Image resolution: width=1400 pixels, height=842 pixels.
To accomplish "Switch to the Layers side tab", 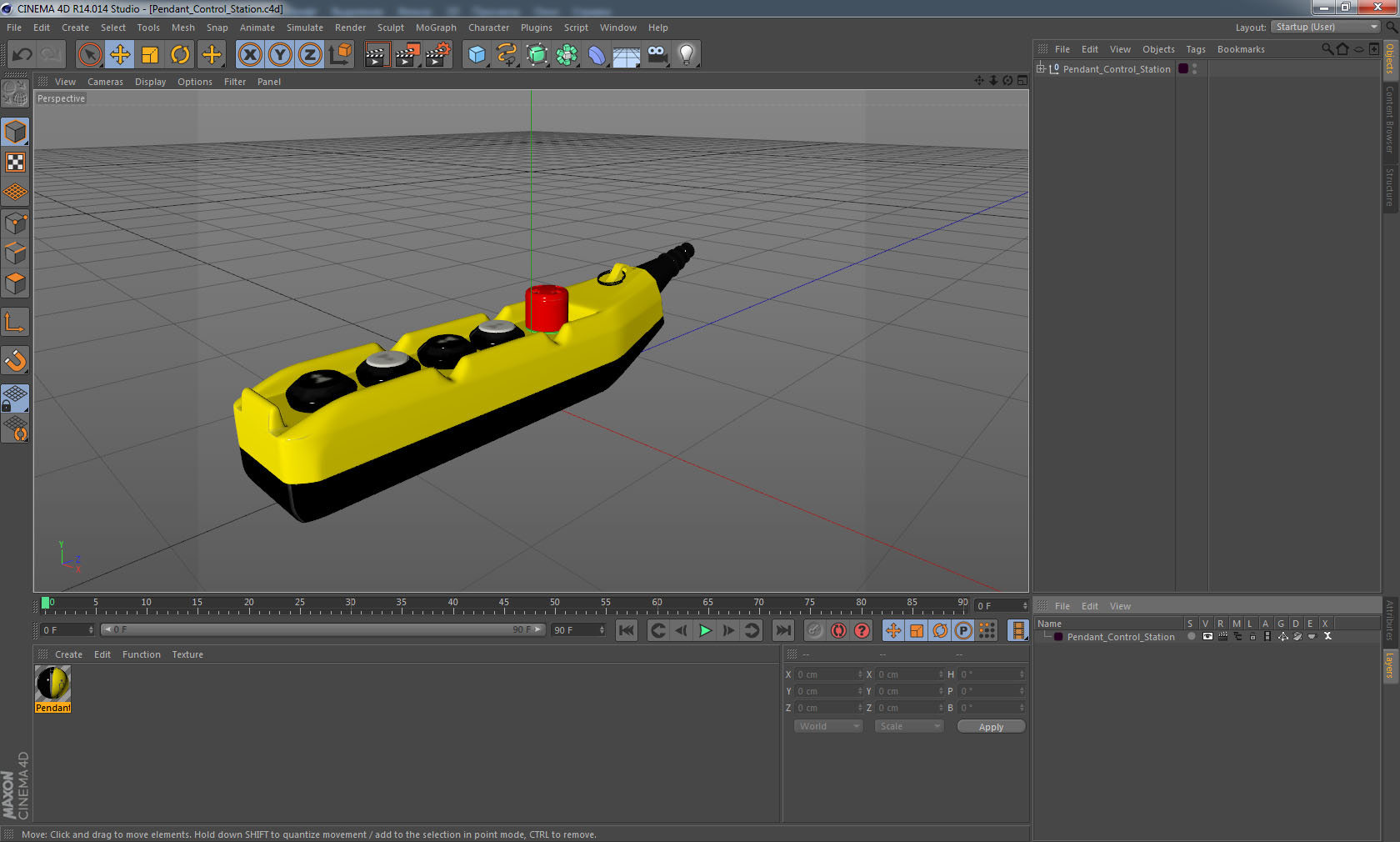I will click(x=1390, y=665).
